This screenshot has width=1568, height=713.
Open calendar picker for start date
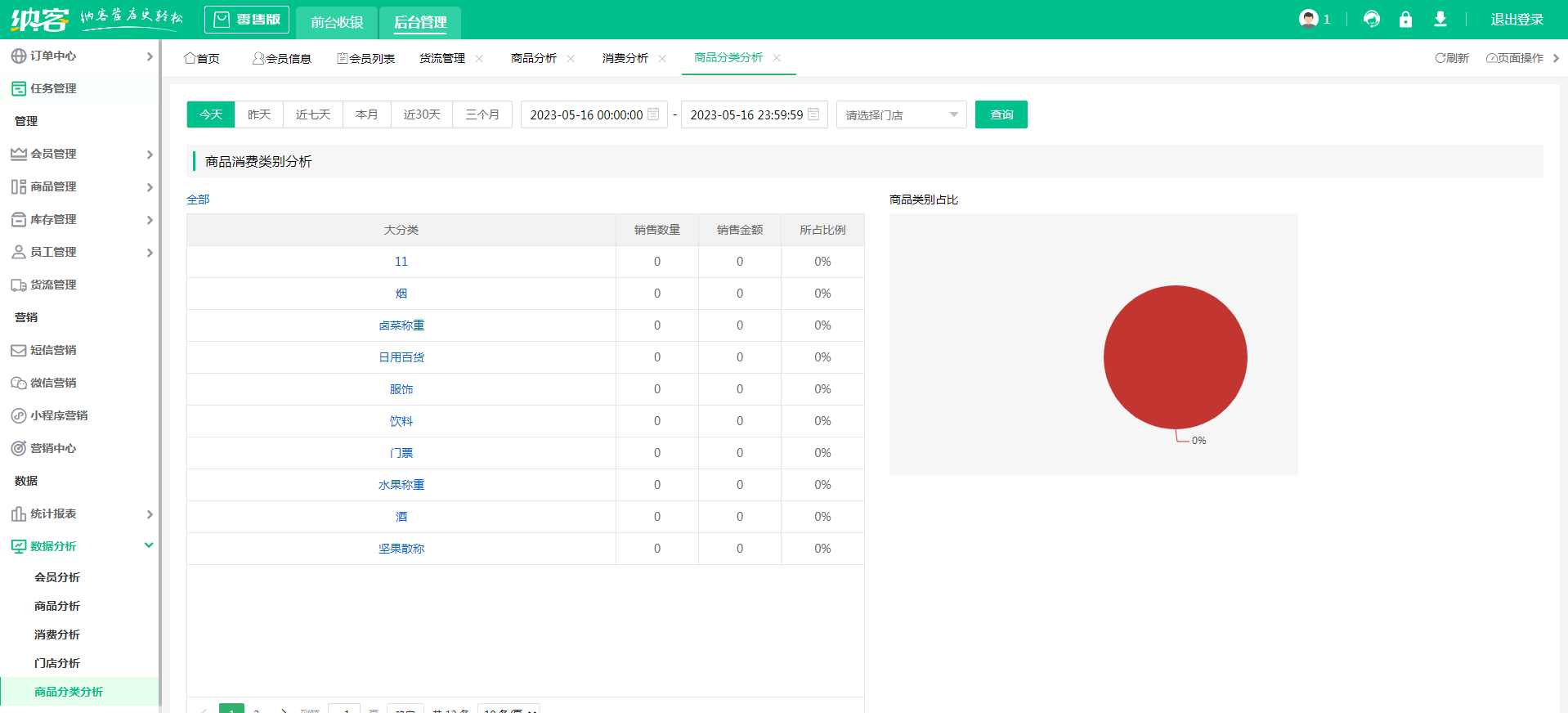point(653,114)
